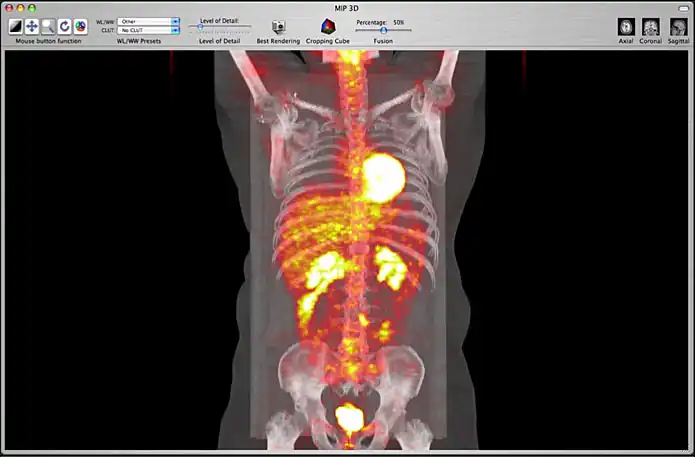Click the Level of Detail slider

coord(219,28)
